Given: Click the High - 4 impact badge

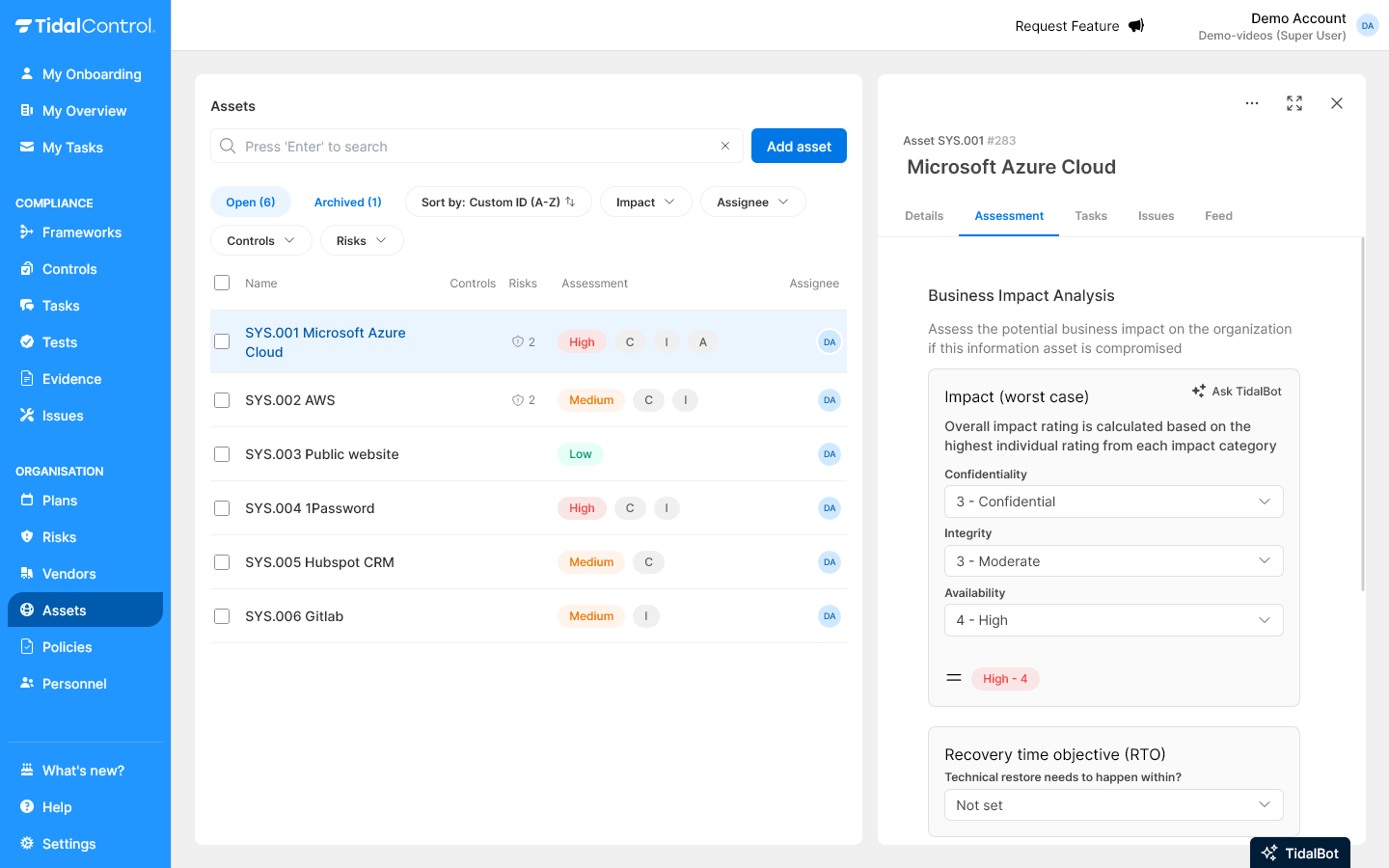Looking at the screenshot, I should 1005,679.
